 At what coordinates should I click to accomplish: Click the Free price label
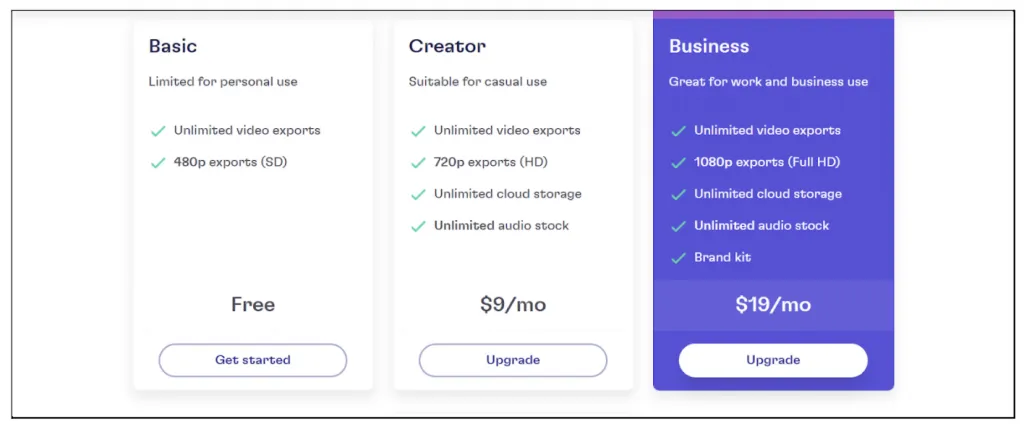(252, 305)
